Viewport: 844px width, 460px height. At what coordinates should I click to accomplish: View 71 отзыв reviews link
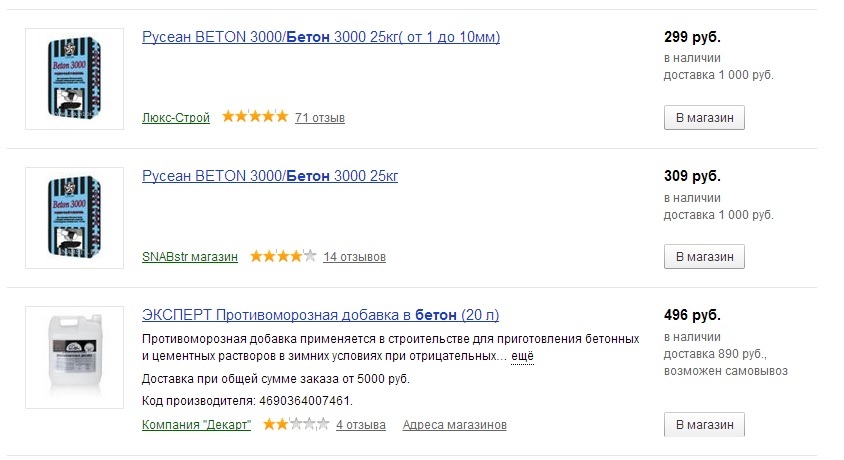click(320, 117)
